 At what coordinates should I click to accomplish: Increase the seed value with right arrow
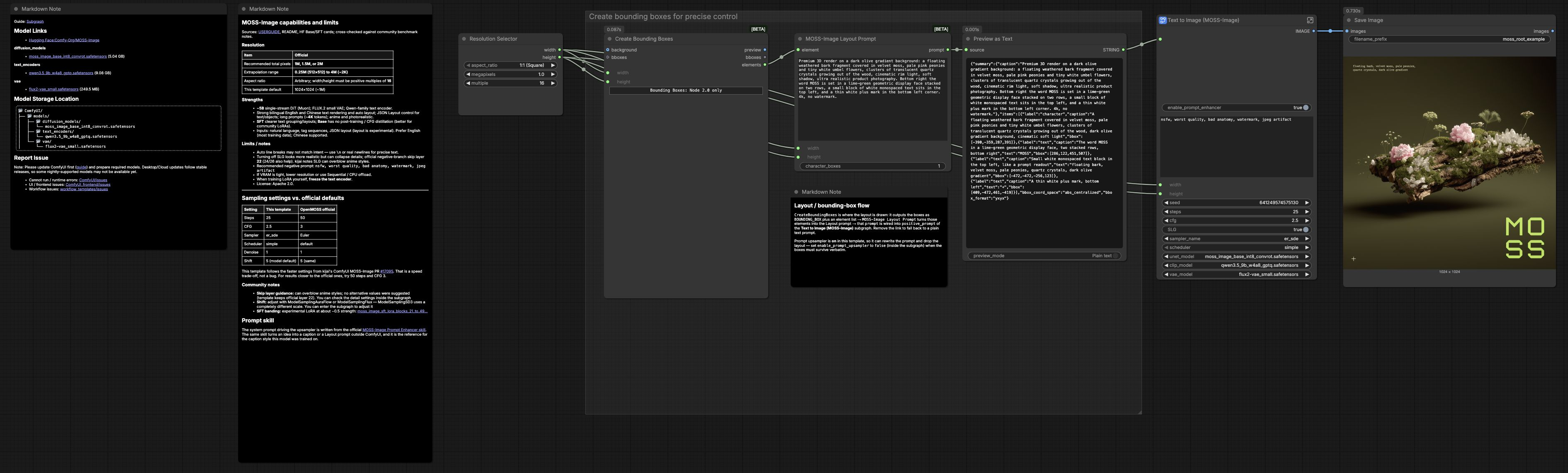(1306, 203)
